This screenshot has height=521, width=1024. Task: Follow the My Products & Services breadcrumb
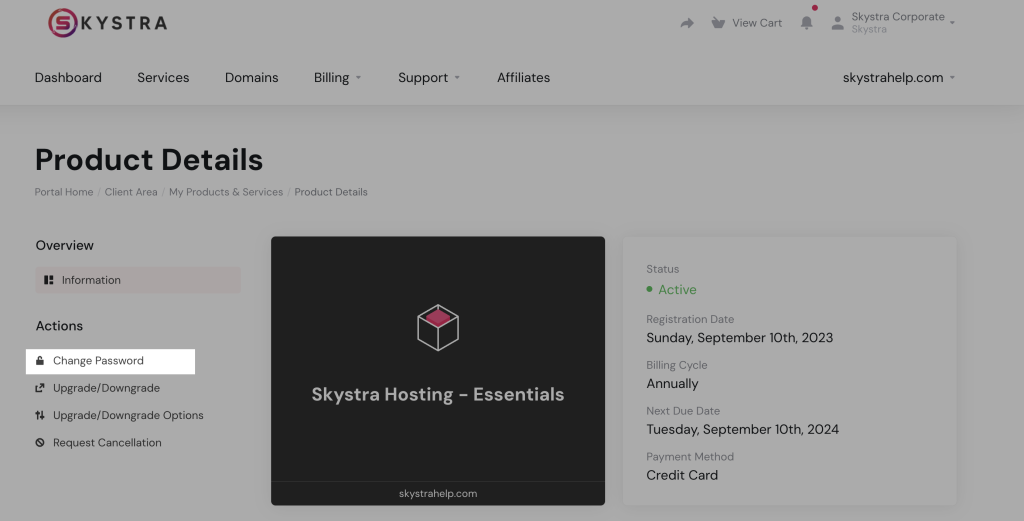click(x=226, y=192)
